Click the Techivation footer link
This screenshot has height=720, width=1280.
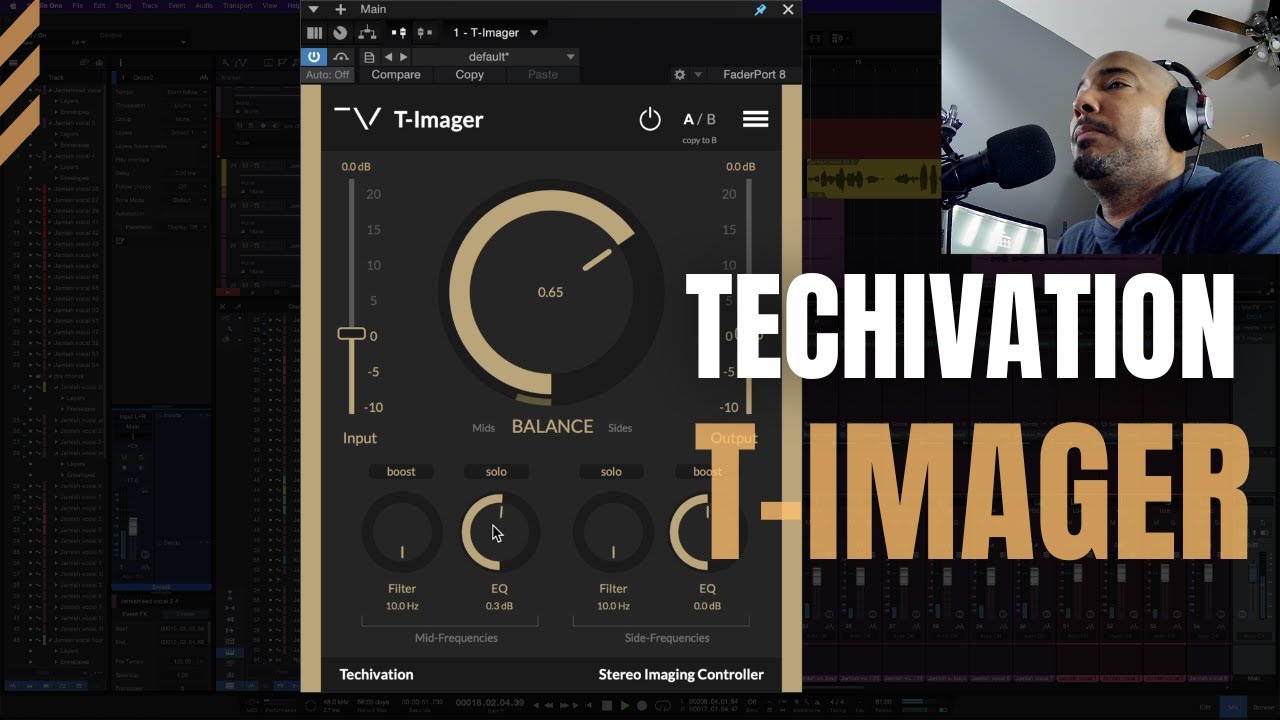[x=376, y=675]
